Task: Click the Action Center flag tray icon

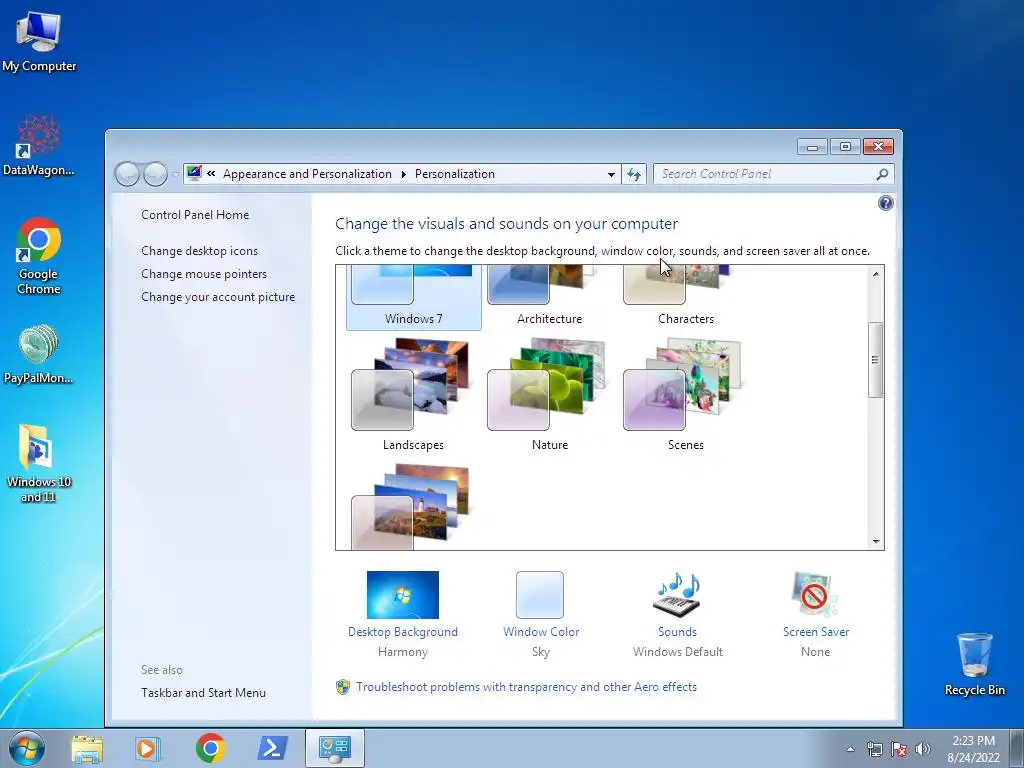Action: point(899,749)
